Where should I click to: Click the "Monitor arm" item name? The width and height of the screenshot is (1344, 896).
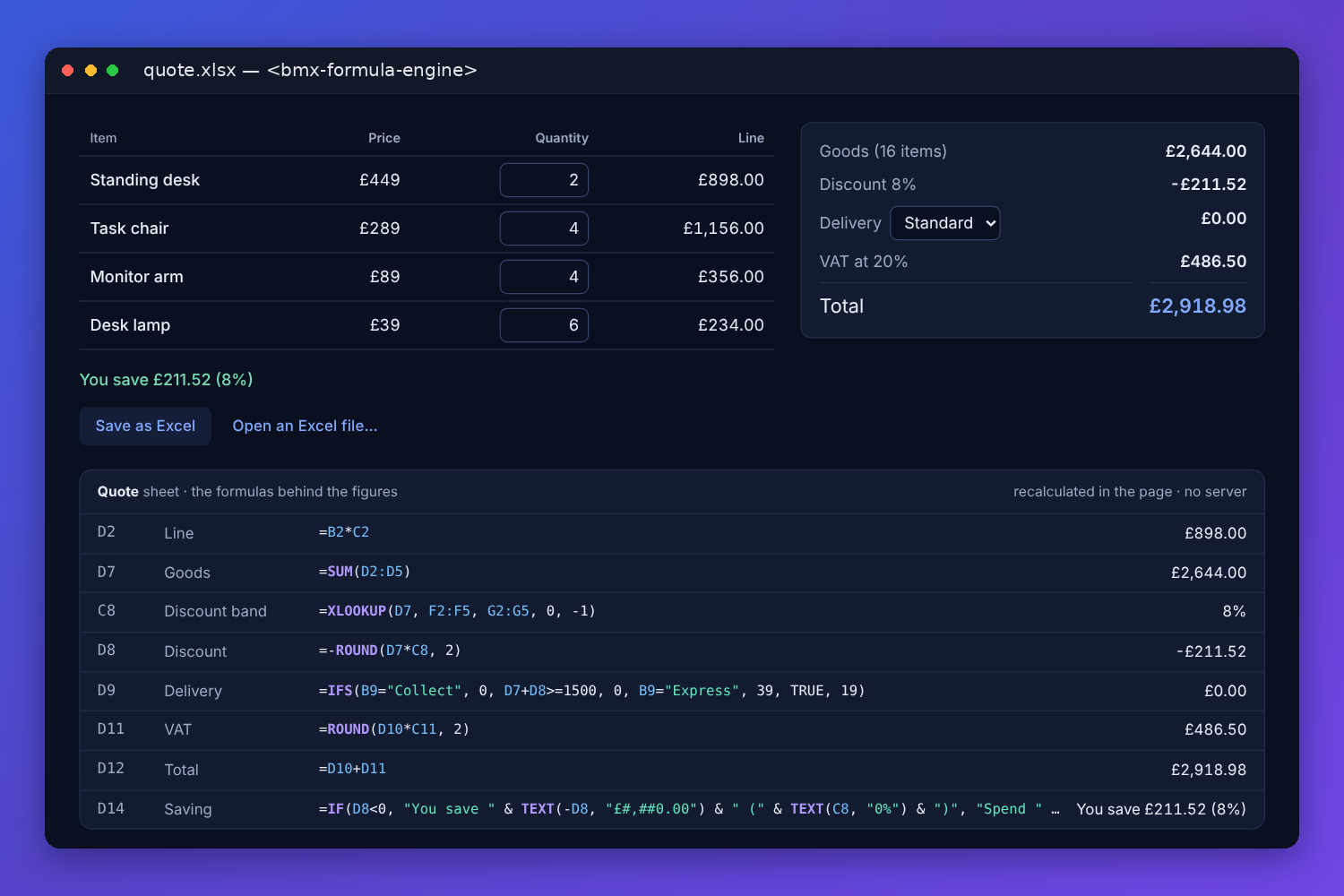coord(136,277)
